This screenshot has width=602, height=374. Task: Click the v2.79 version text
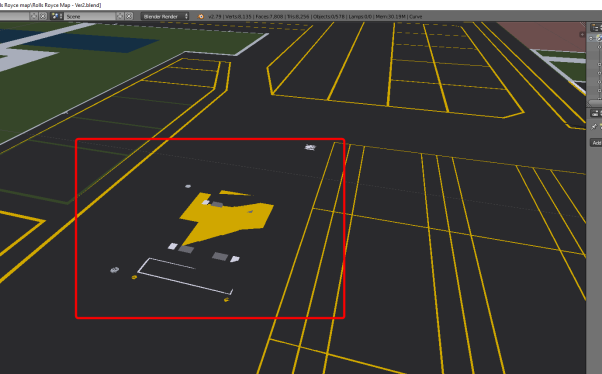point(214,17)
